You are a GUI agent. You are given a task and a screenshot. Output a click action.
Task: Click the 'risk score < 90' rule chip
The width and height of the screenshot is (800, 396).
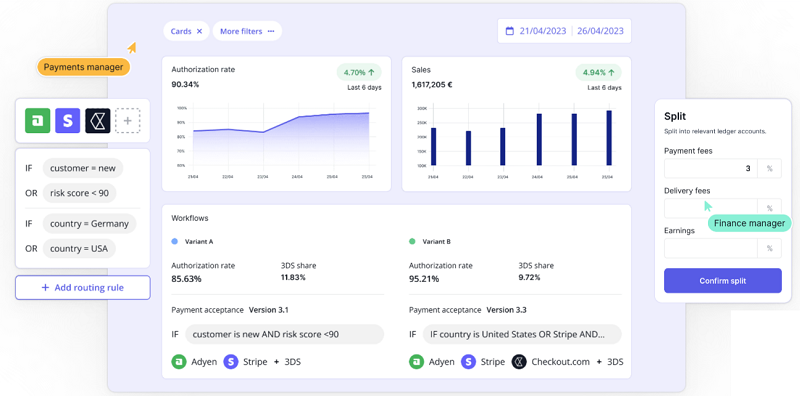point(80,193)
